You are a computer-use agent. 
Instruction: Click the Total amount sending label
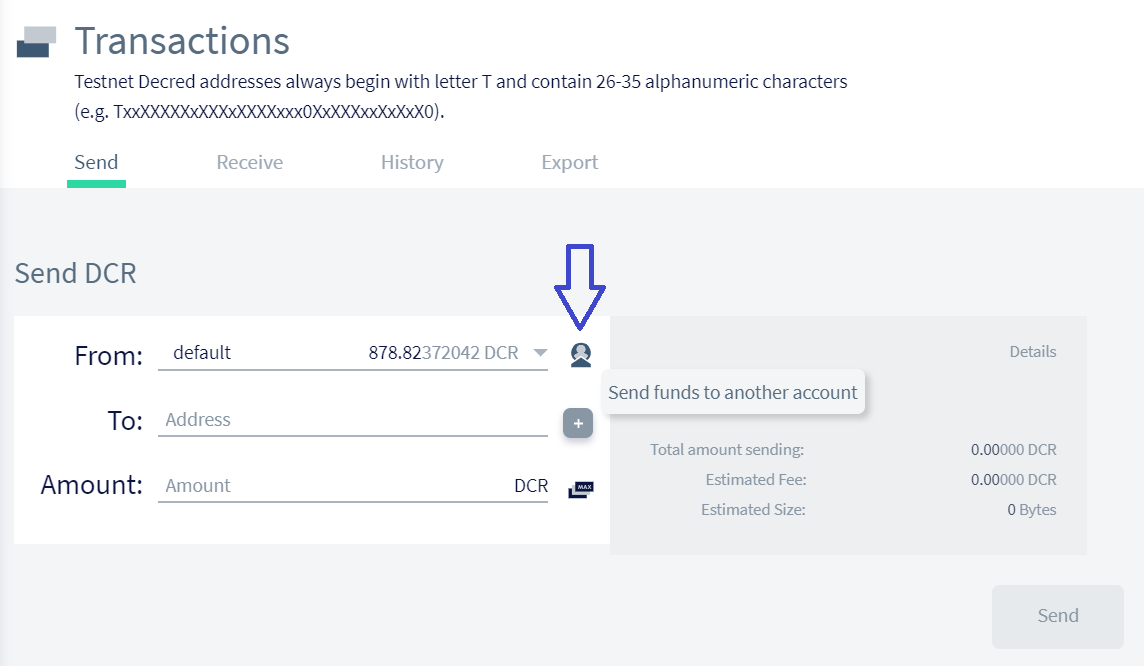(727, 450)
